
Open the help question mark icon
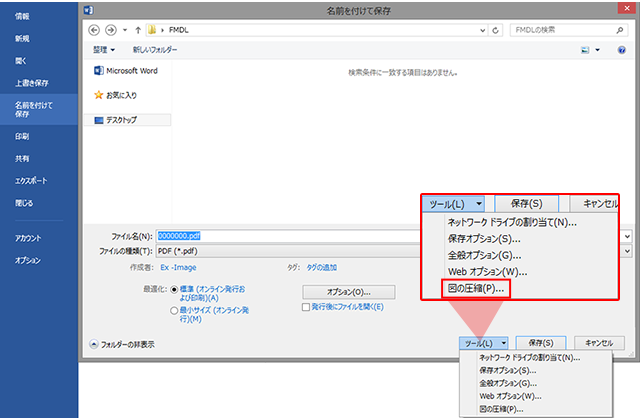pos(621,49)
